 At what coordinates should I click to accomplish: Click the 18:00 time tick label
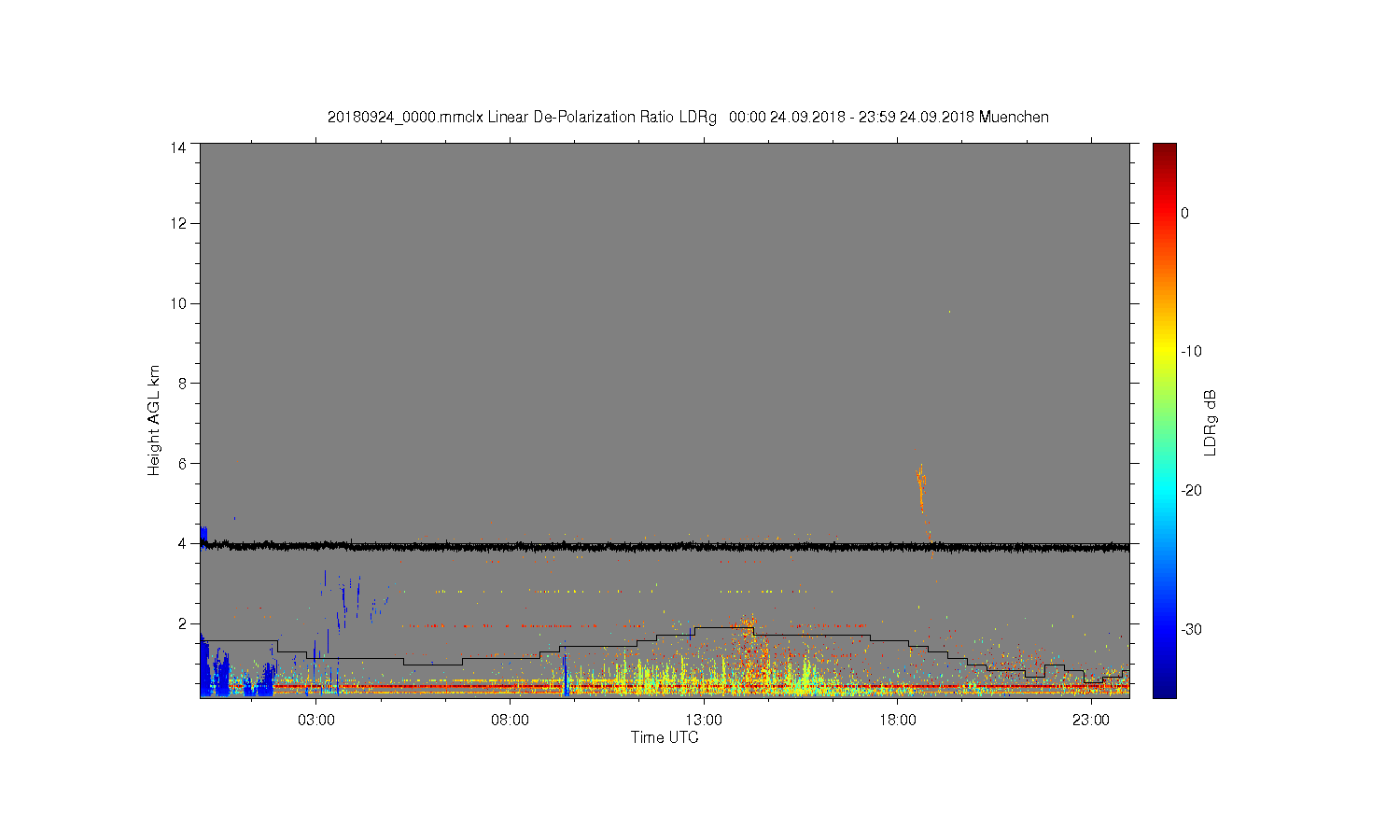pos(897,721)
